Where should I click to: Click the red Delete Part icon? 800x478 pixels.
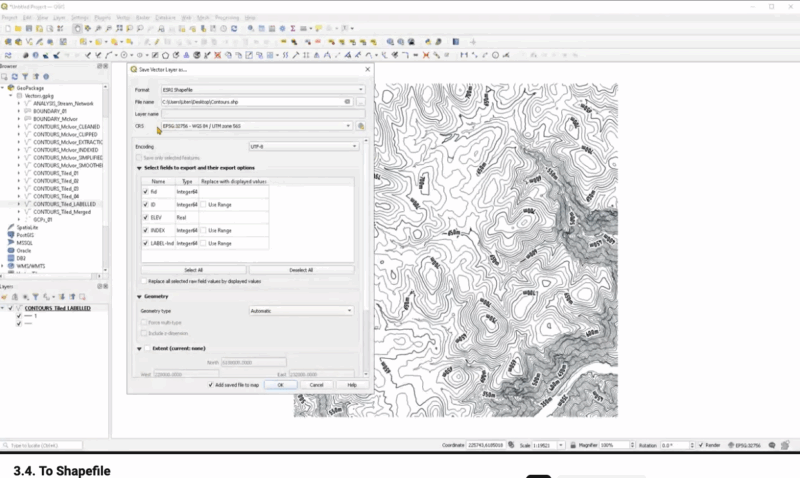[x=217, y=55]
